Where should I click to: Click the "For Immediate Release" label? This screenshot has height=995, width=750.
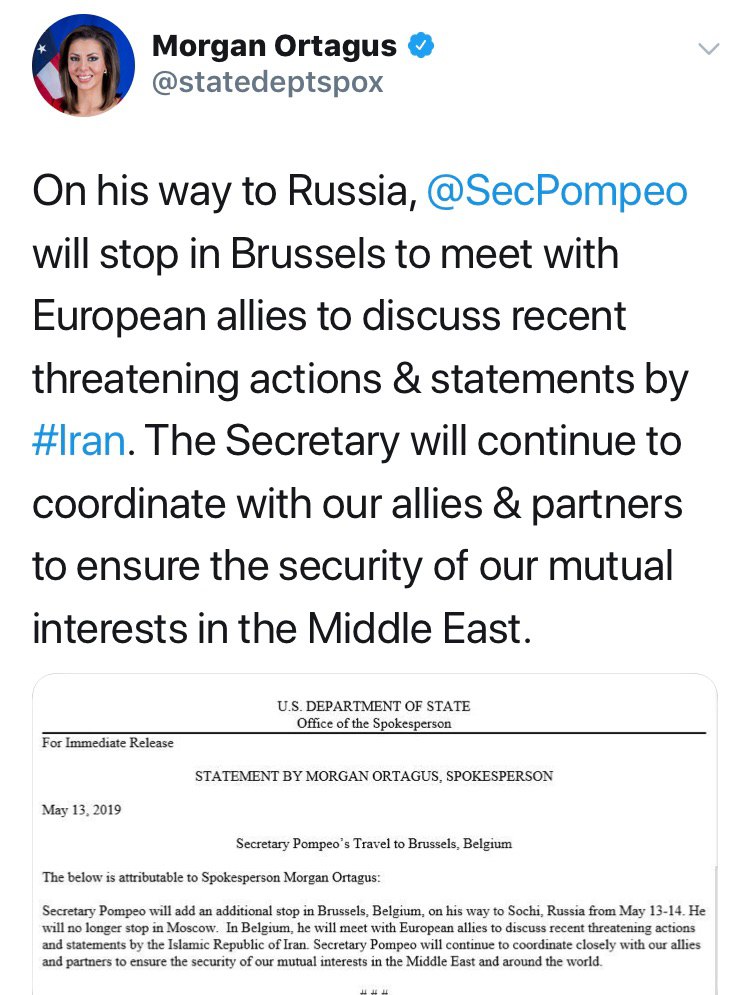(108, 743)
